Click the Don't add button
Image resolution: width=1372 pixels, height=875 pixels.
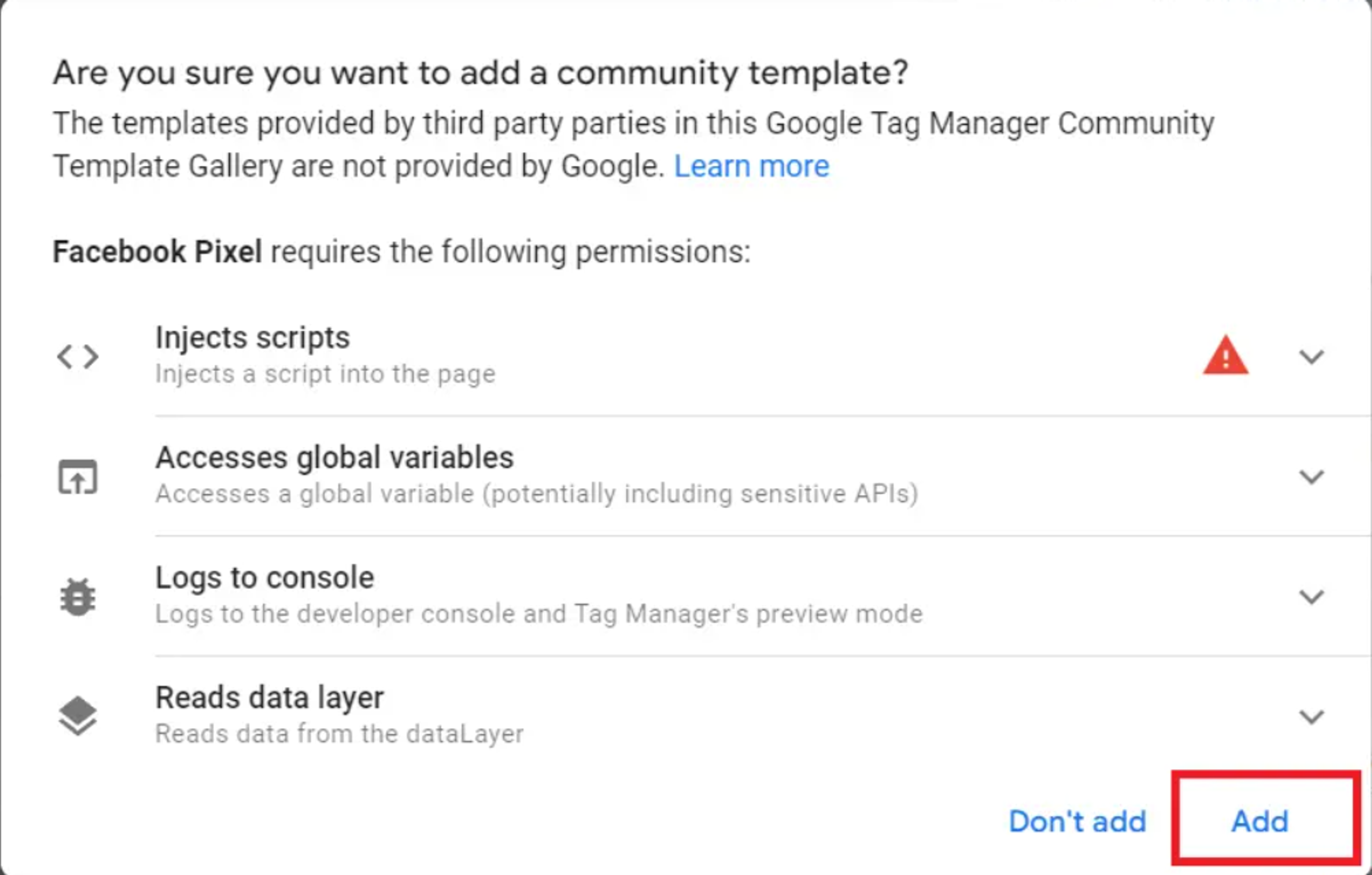(1076, 821)
